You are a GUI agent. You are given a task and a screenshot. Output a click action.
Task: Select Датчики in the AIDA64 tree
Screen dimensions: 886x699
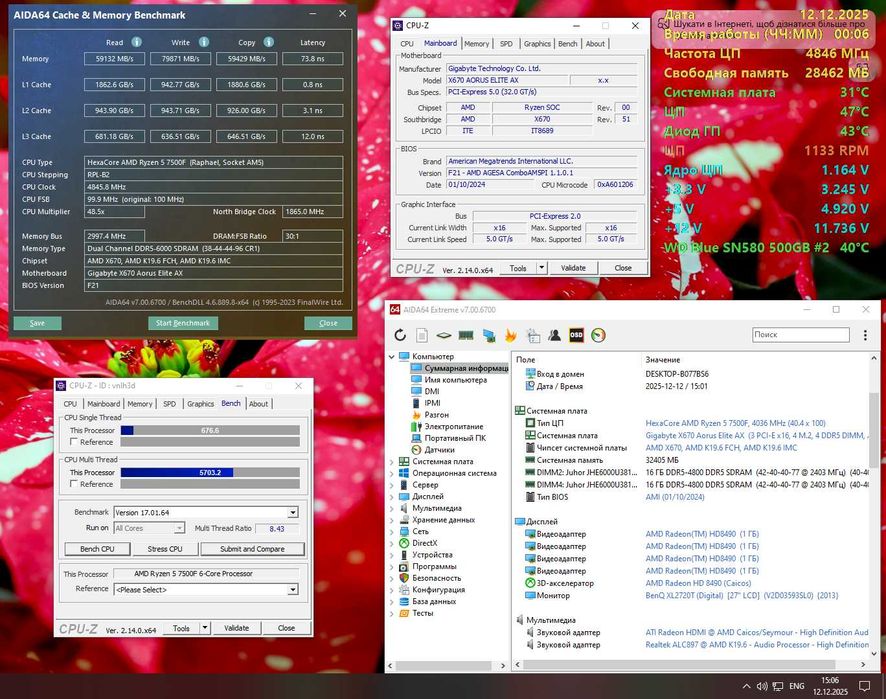[x=439, y=450]
